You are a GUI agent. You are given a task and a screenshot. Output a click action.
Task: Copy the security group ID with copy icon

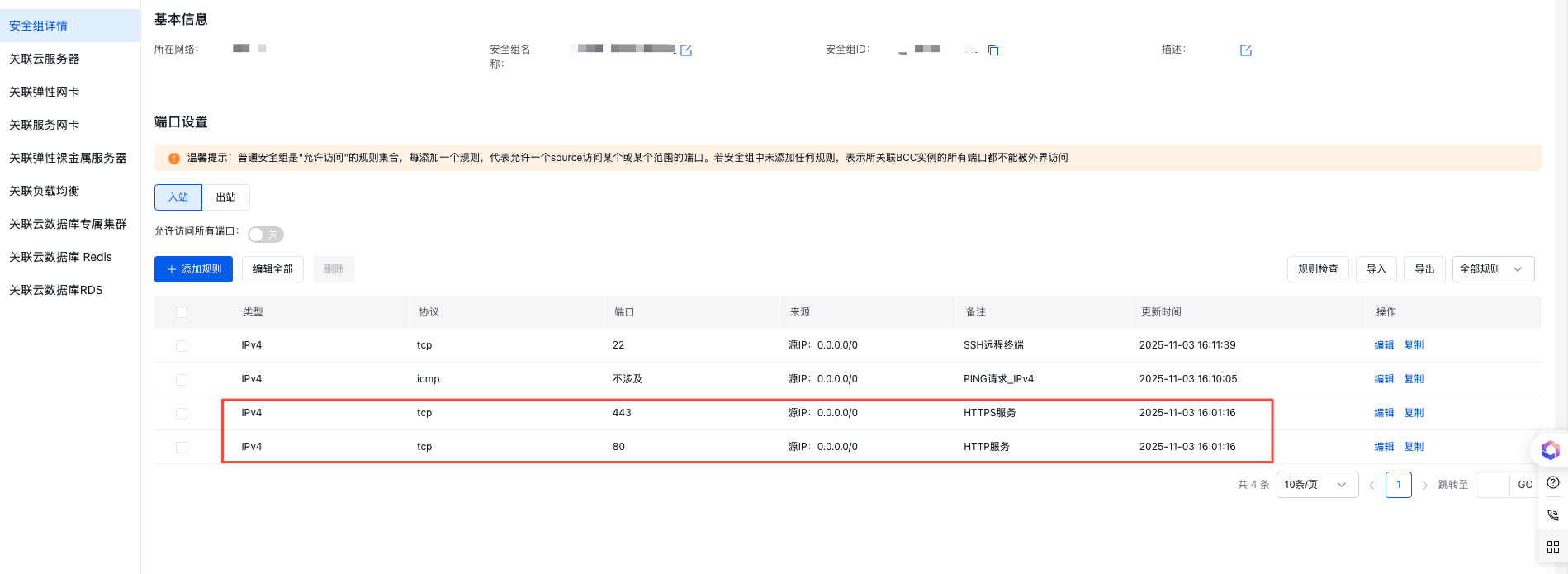993,50
